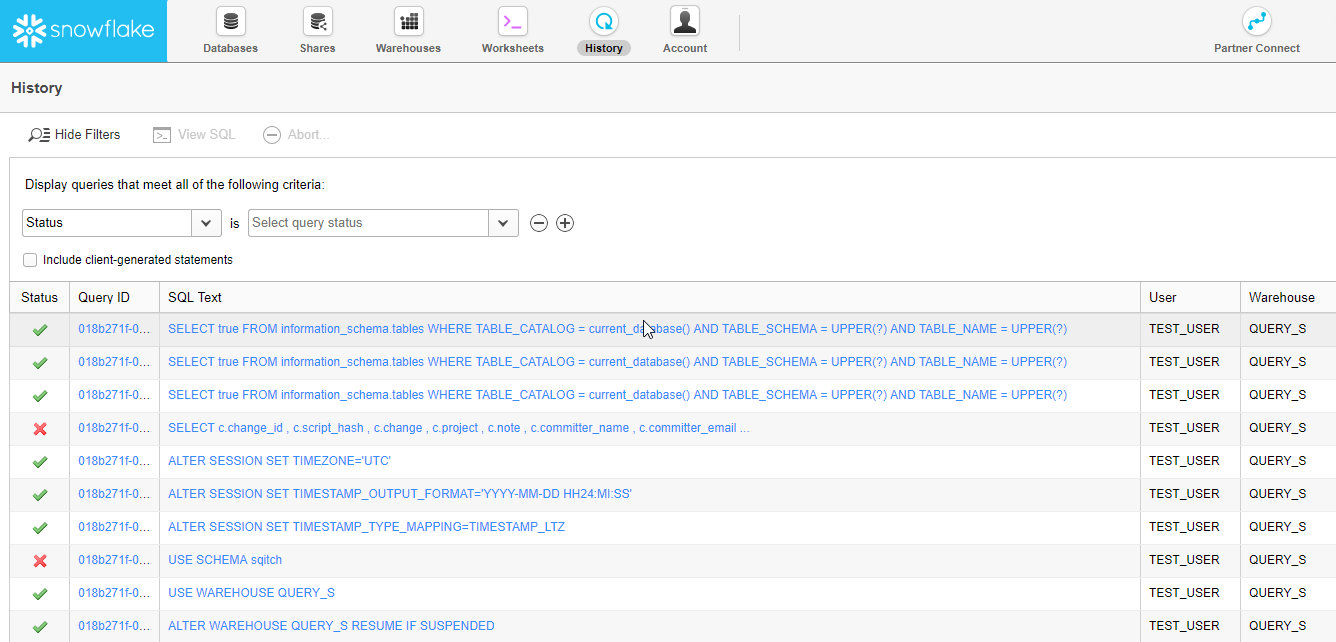Open the ALTER SESSION SET TIMEZONE query link
1336x642 pixels.
278,460
